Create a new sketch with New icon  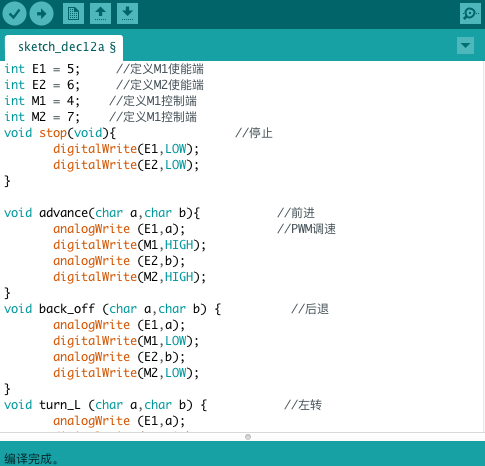(x=73, y=14)
